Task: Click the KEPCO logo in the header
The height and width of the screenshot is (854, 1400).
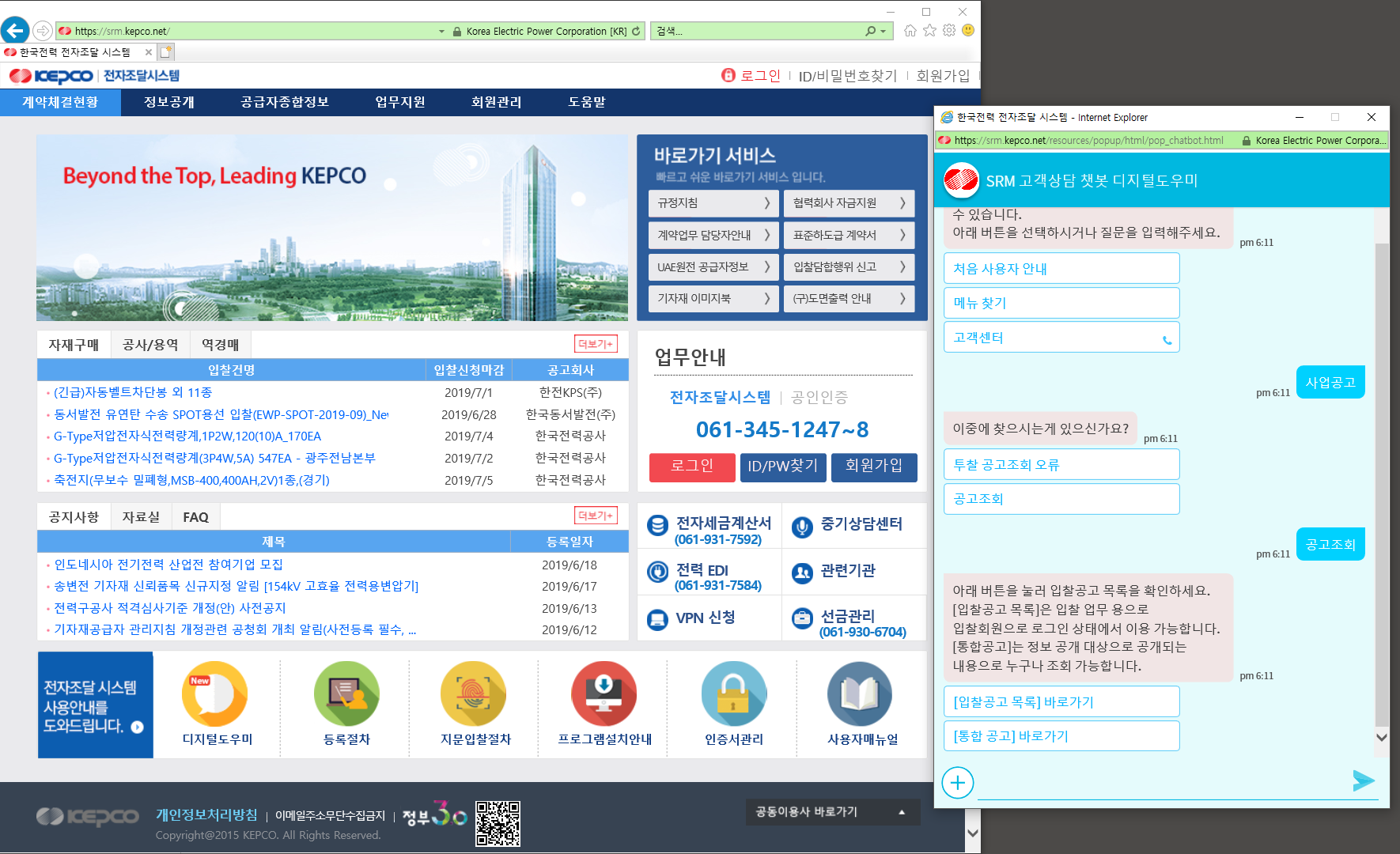Action: (x=51, y=76)
